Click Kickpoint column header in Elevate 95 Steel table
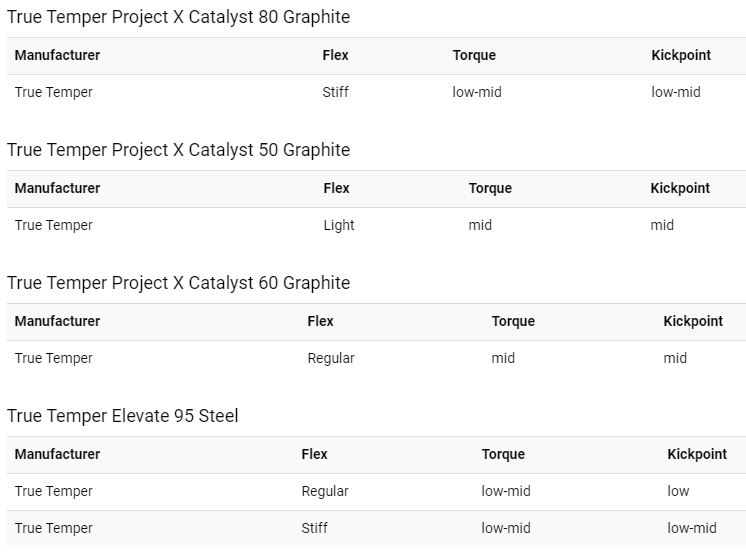This screenshot has height=559, width=746. [697, 454]
